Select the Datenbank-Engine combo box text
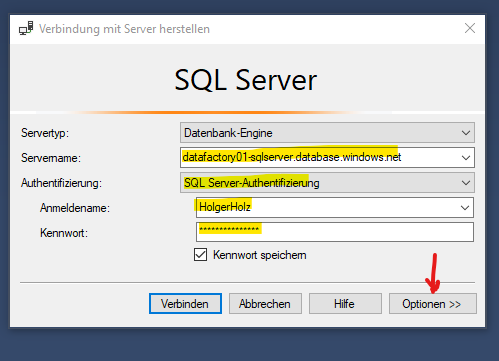499x361 pixels. [x=228, y=133]
